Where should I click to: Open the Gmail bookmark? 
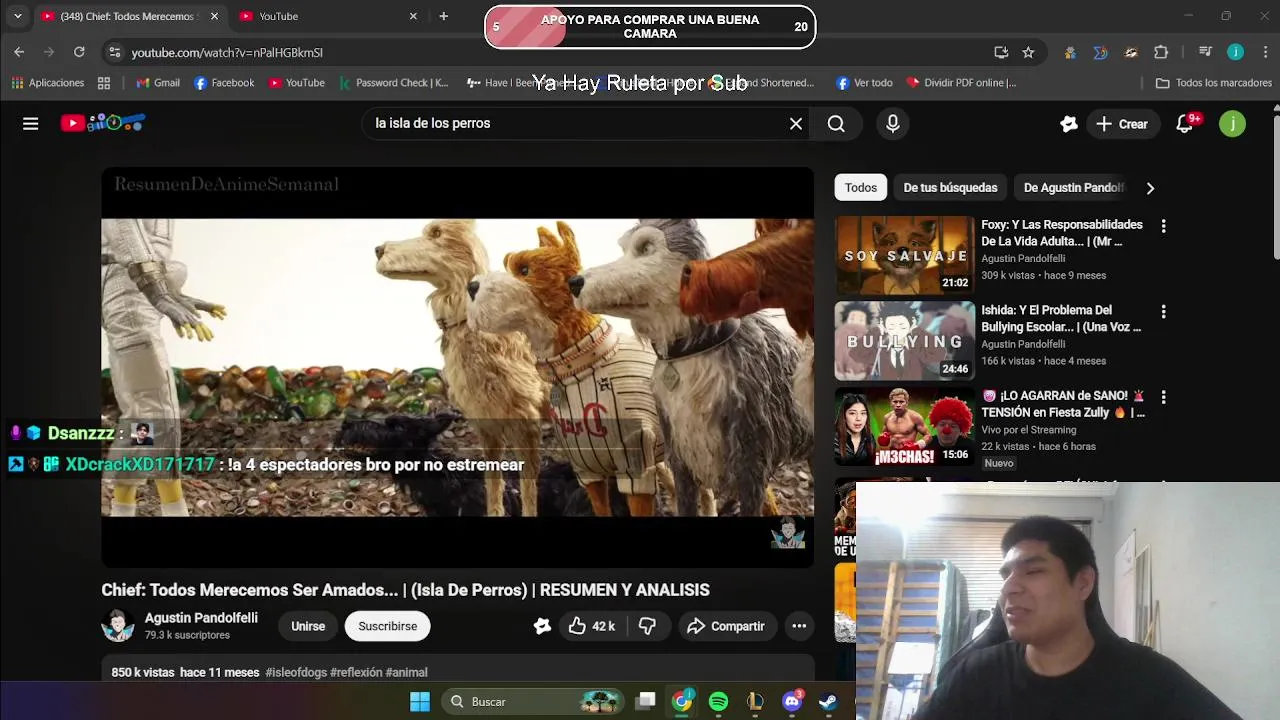pos(157,83)
